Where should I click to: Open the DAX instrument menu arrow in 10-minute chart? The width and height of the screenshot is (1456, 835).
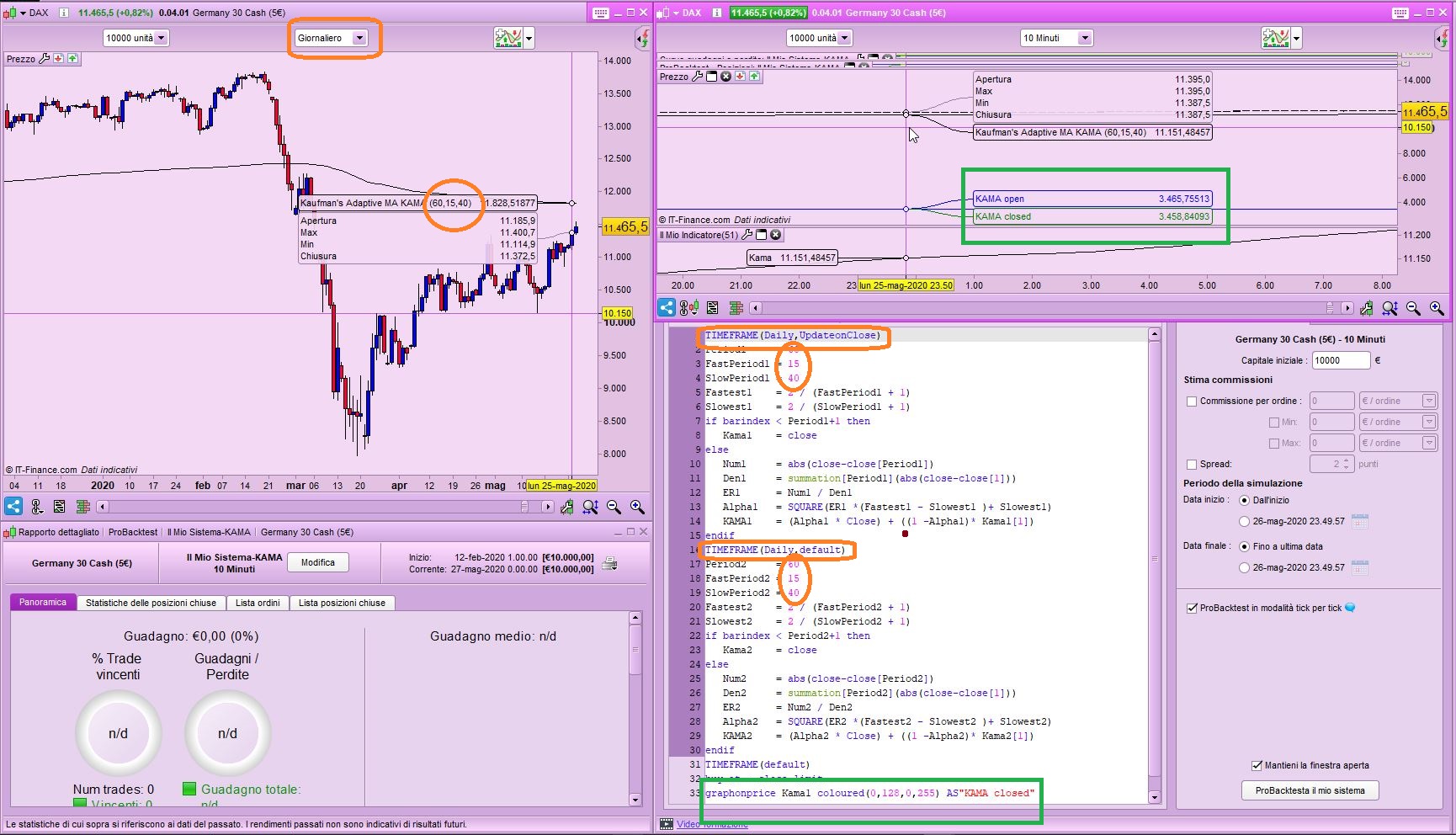[676, 13]
